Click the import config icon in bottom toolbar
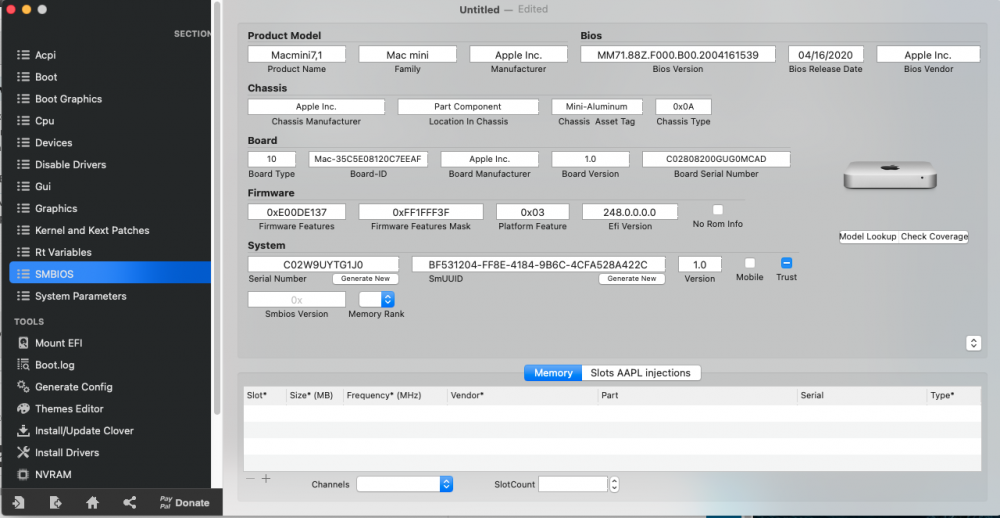1000x518 pixels. (x=18, y=503)
